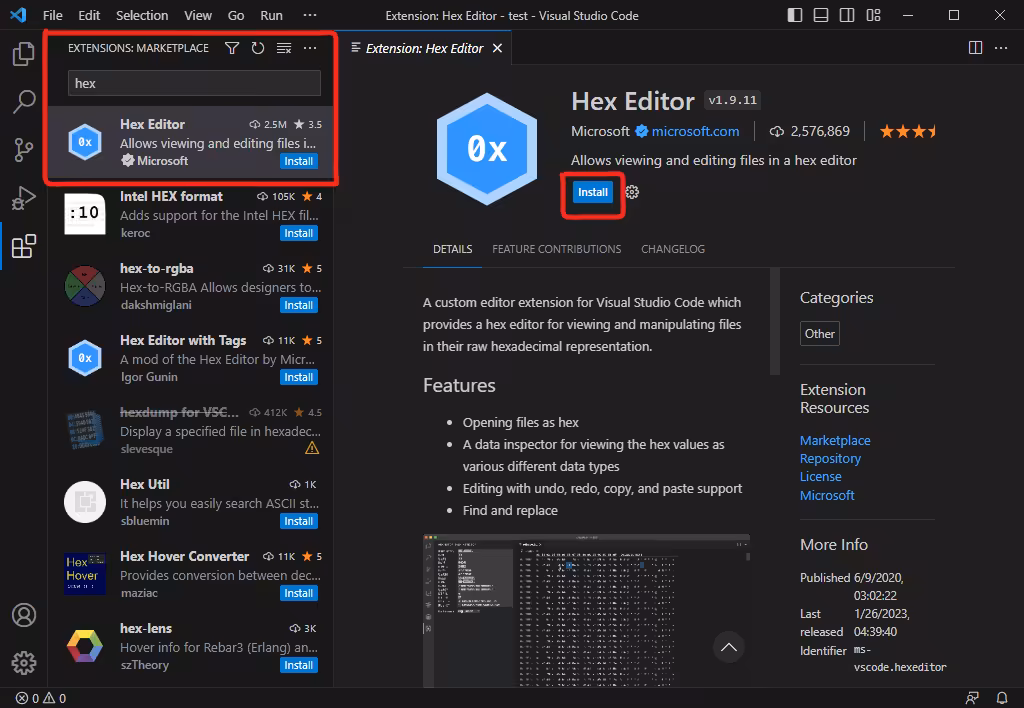Install Hex Editor from marketplace list

click(x=298, y=161)
